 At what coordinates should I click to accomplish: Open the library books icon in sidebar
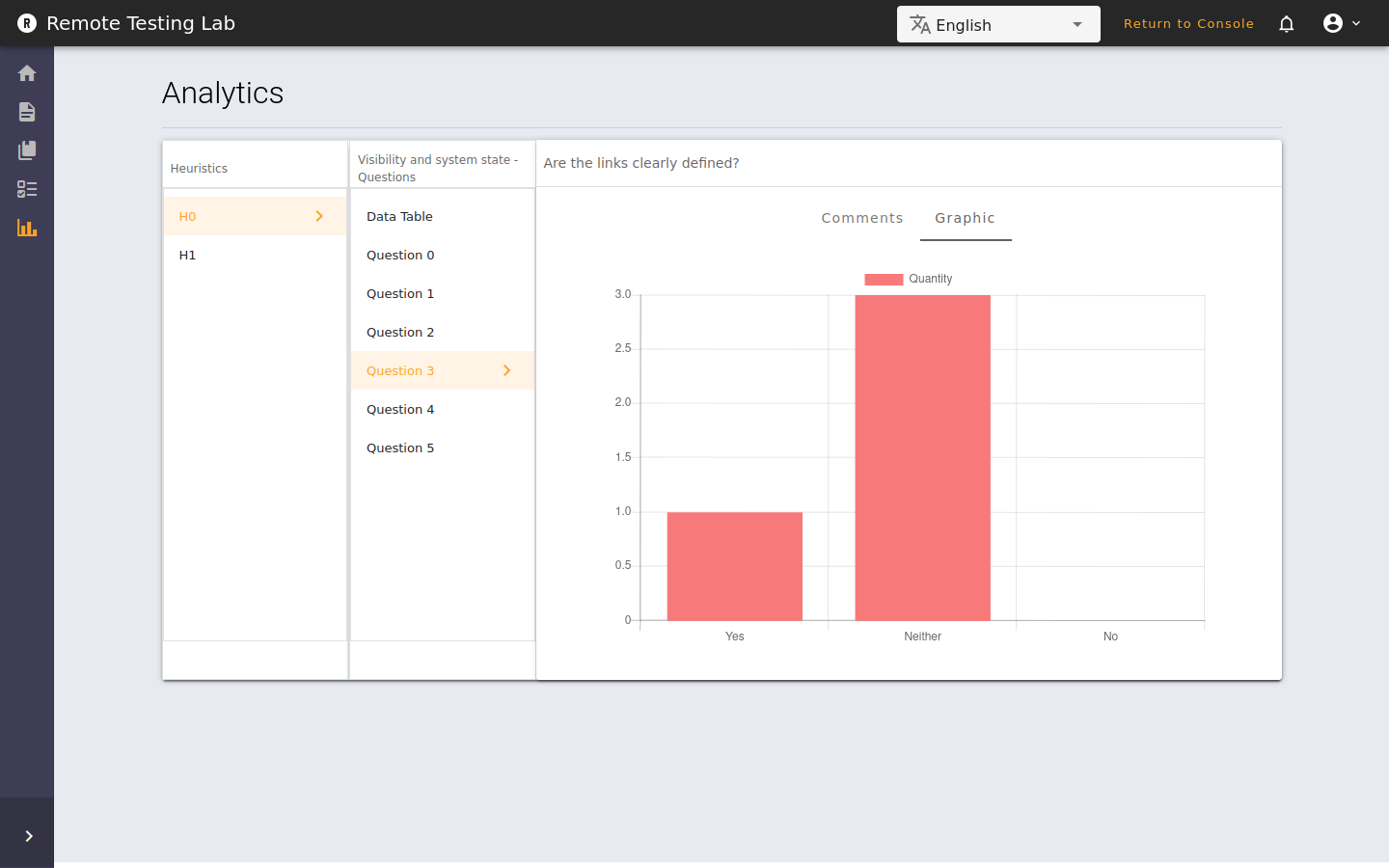coord(27,150)
